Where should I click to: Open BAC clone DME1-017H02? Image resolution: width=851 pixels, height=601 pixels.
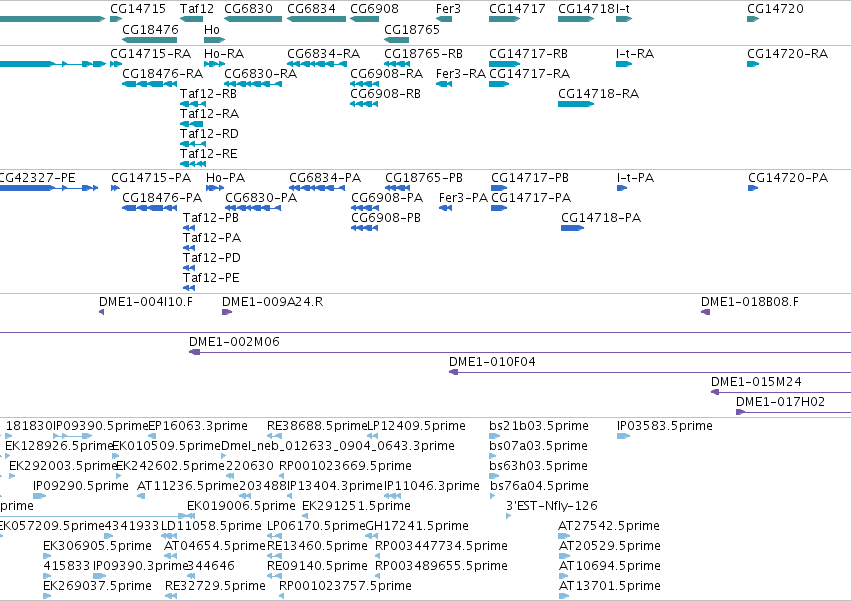[x=780, y=402]
